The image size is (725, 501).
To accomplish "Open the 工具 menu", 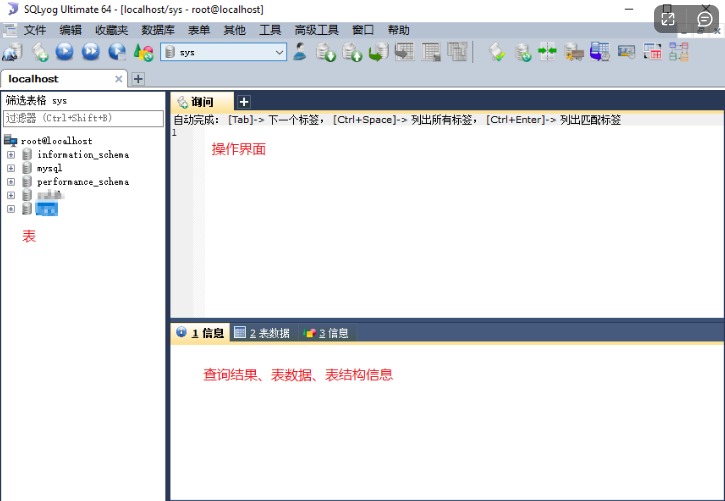I will pos(270,30).
